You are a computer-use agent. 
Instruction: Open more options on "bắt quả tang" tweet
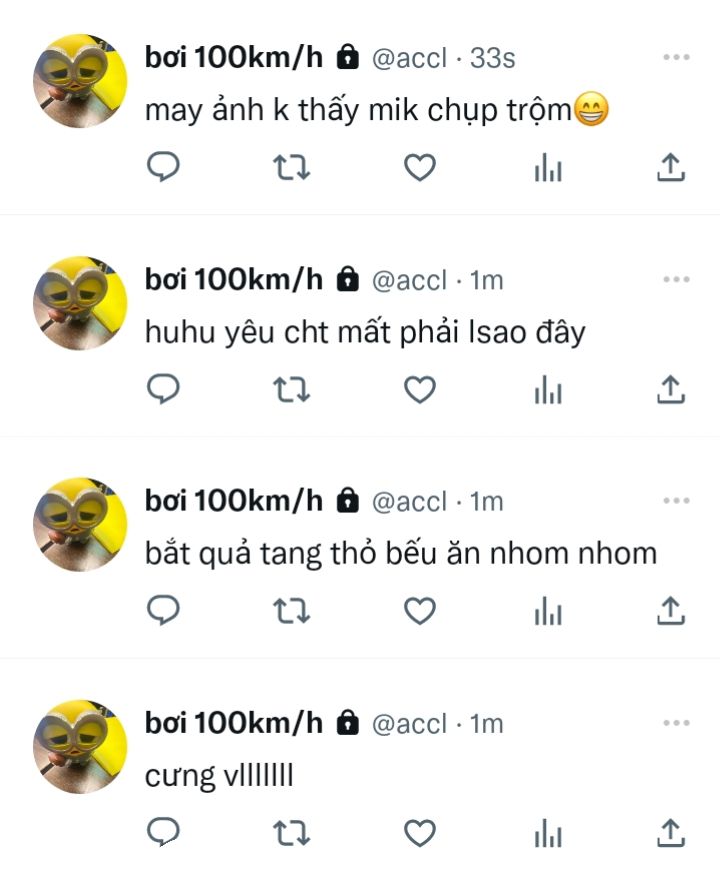[676, 500]
